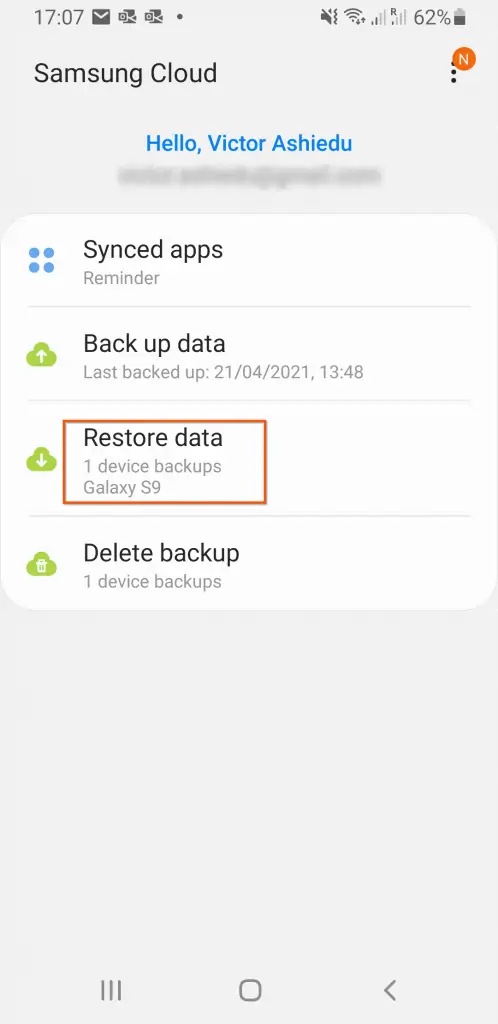Screen dimensions: 498x1024
Task: Open the three-dot more options menu
Action: pos(454,72)
